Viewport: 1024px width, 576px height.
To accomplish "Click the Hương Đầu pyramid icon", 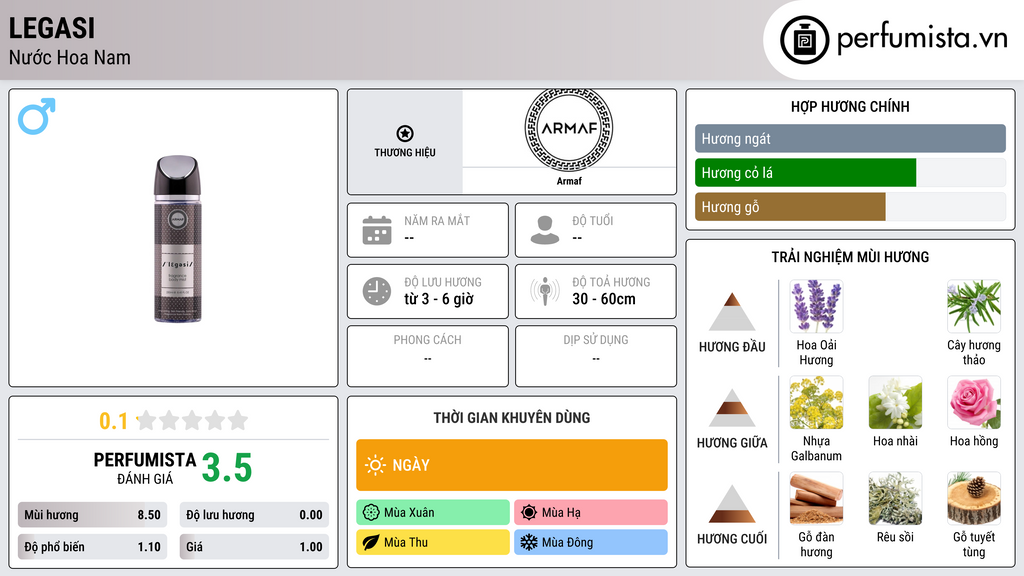I will click(732, 312).
